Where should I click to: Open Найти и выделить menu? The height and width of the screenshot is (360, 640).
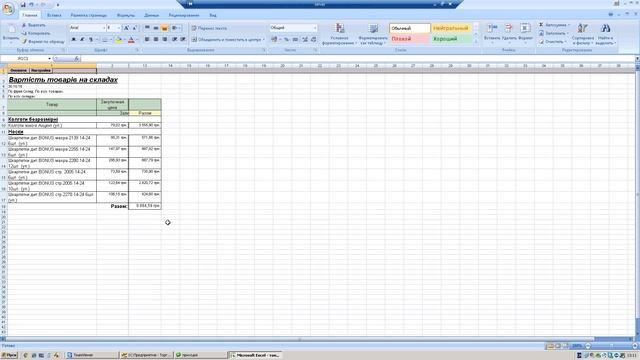[605, 34]
